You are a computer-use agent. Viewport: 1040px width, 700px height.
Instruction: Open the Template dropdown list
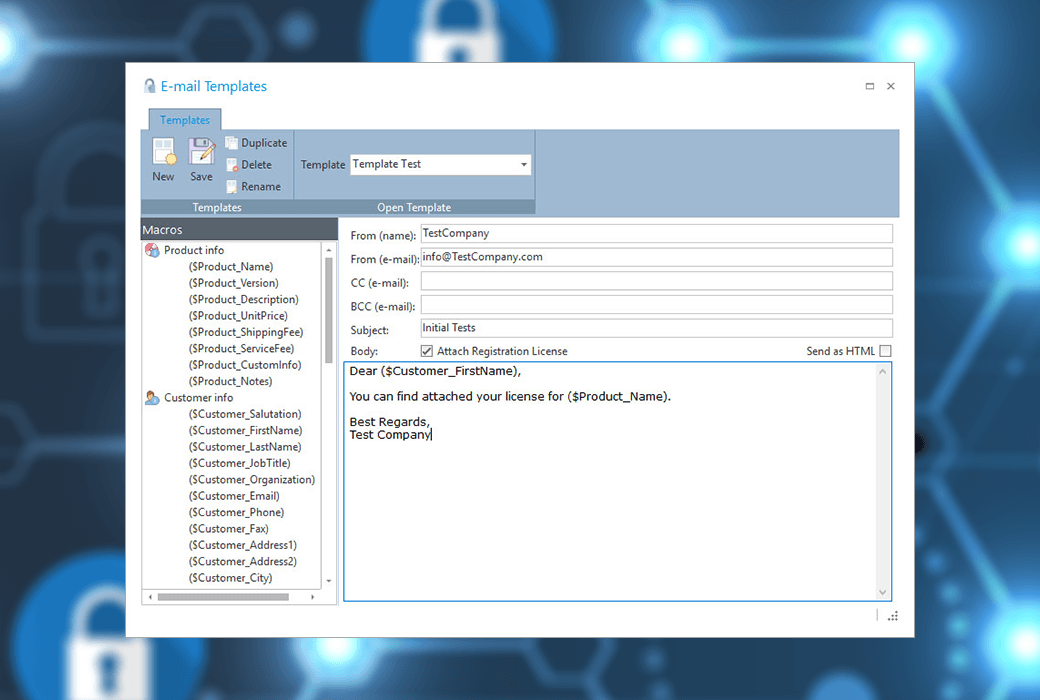pyautogui.click(x=523, y=165)
